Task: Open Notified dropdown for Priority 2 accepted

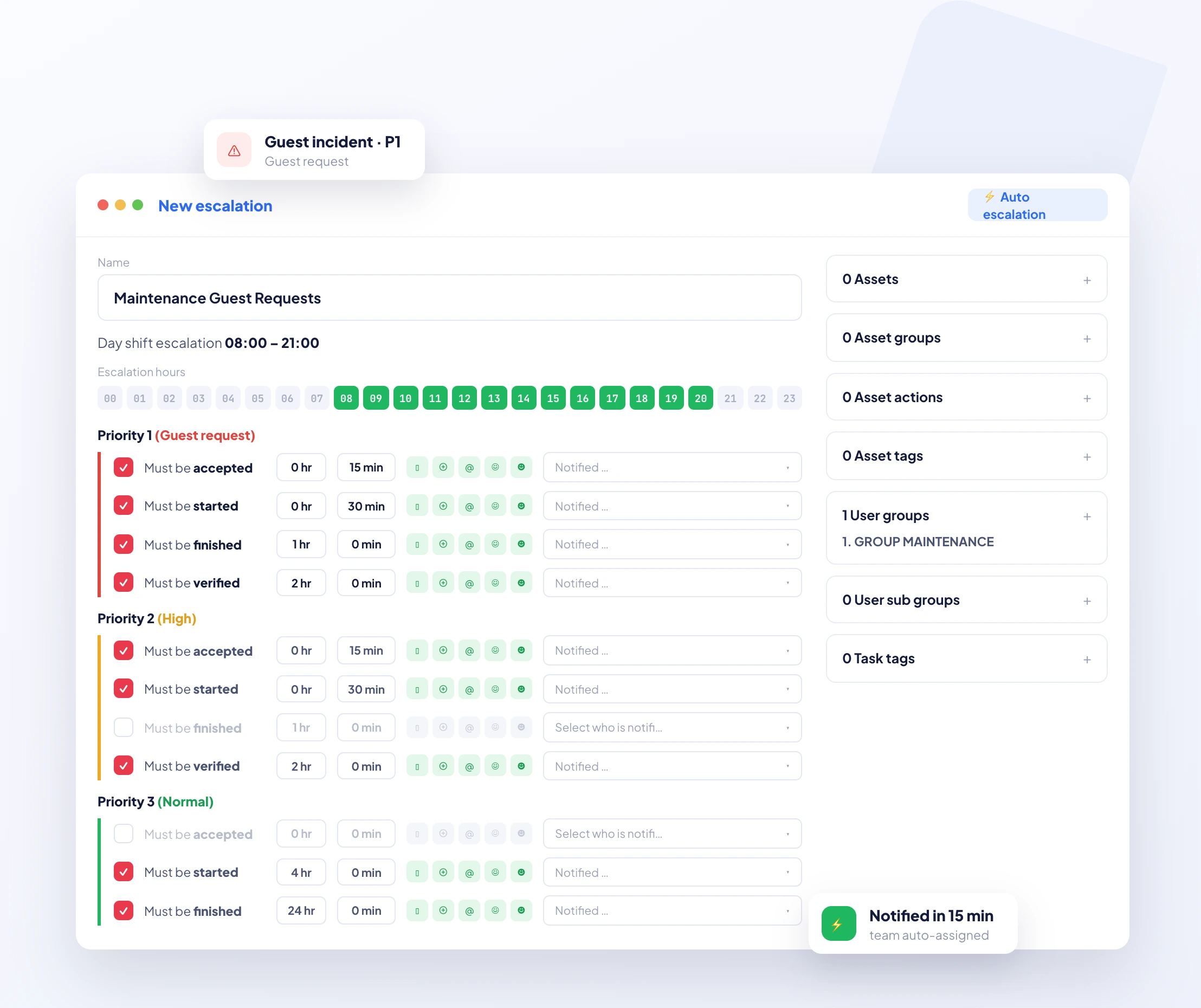Action: [x=672, y=651]
